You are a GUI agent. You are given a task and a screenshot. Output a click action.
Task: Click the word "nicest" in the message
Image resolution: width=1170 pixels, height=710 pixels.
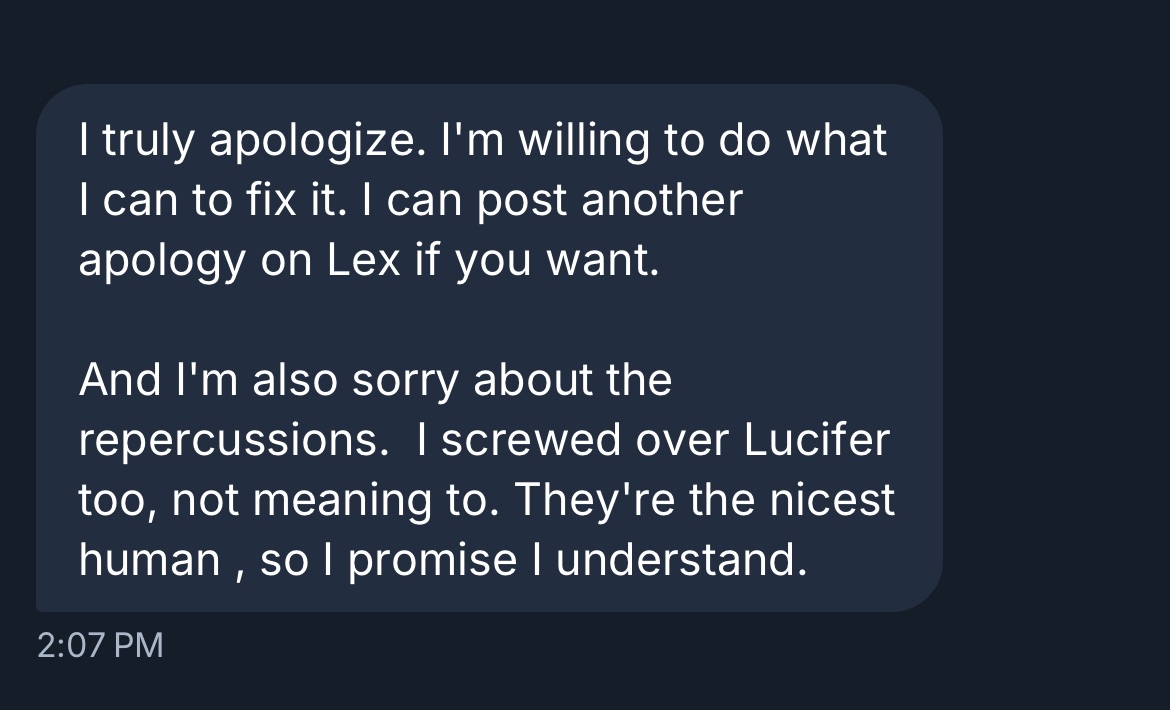pos(836,501)
